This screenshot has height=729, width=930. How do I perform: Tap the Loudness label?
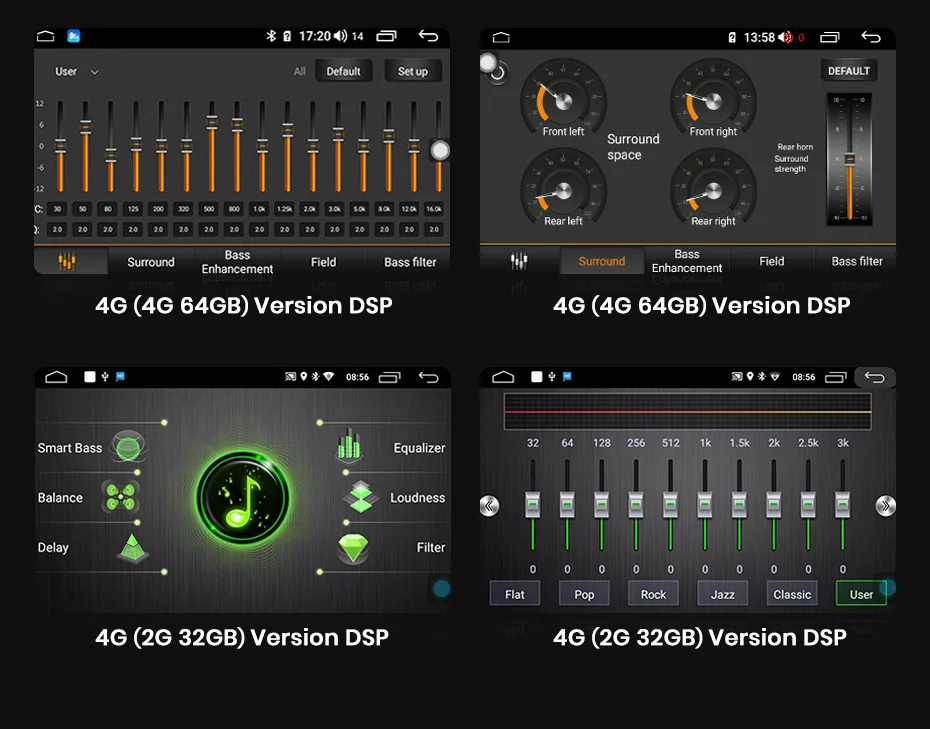coord(418,498)
